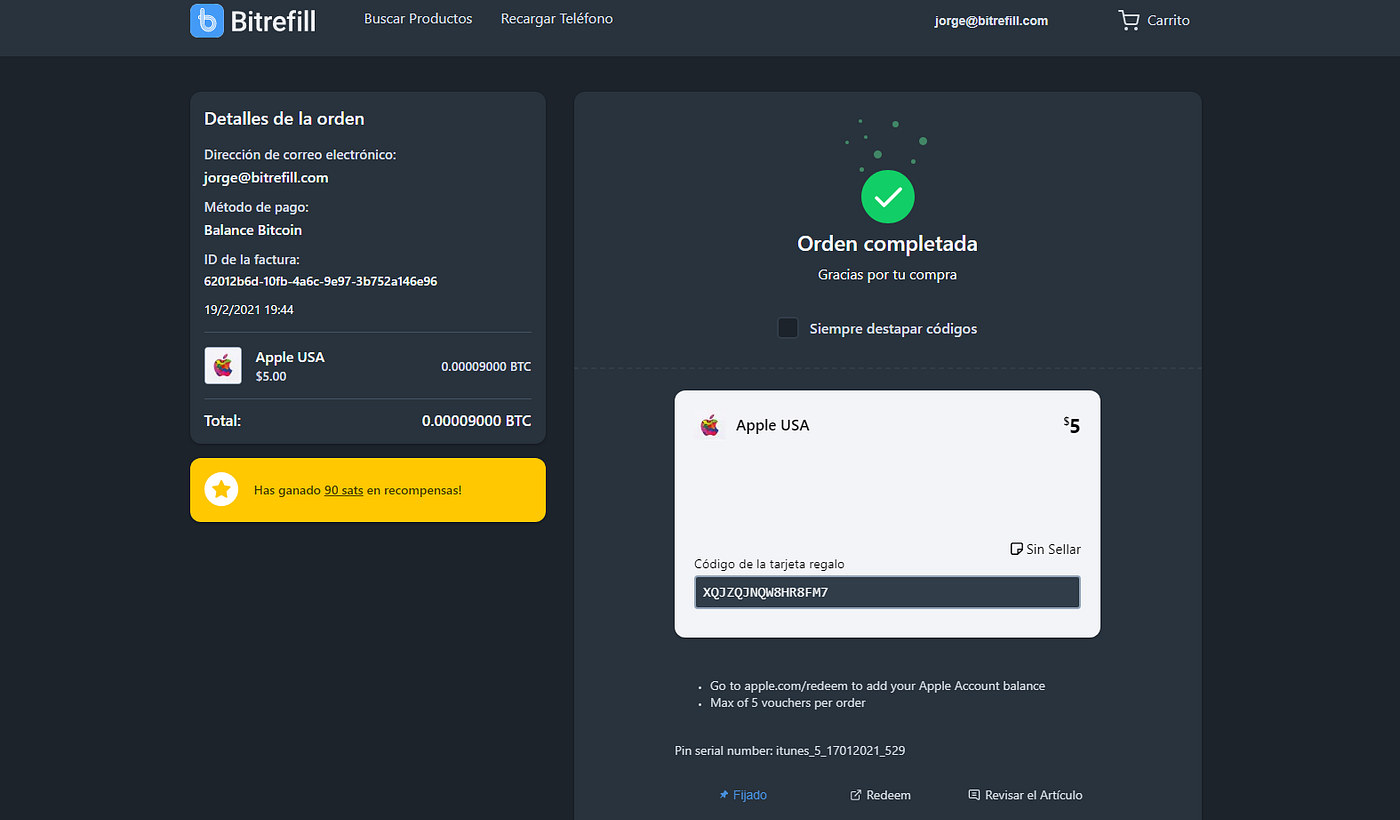
Task: Click the Apple USA title on gift card
Action: 772,425
